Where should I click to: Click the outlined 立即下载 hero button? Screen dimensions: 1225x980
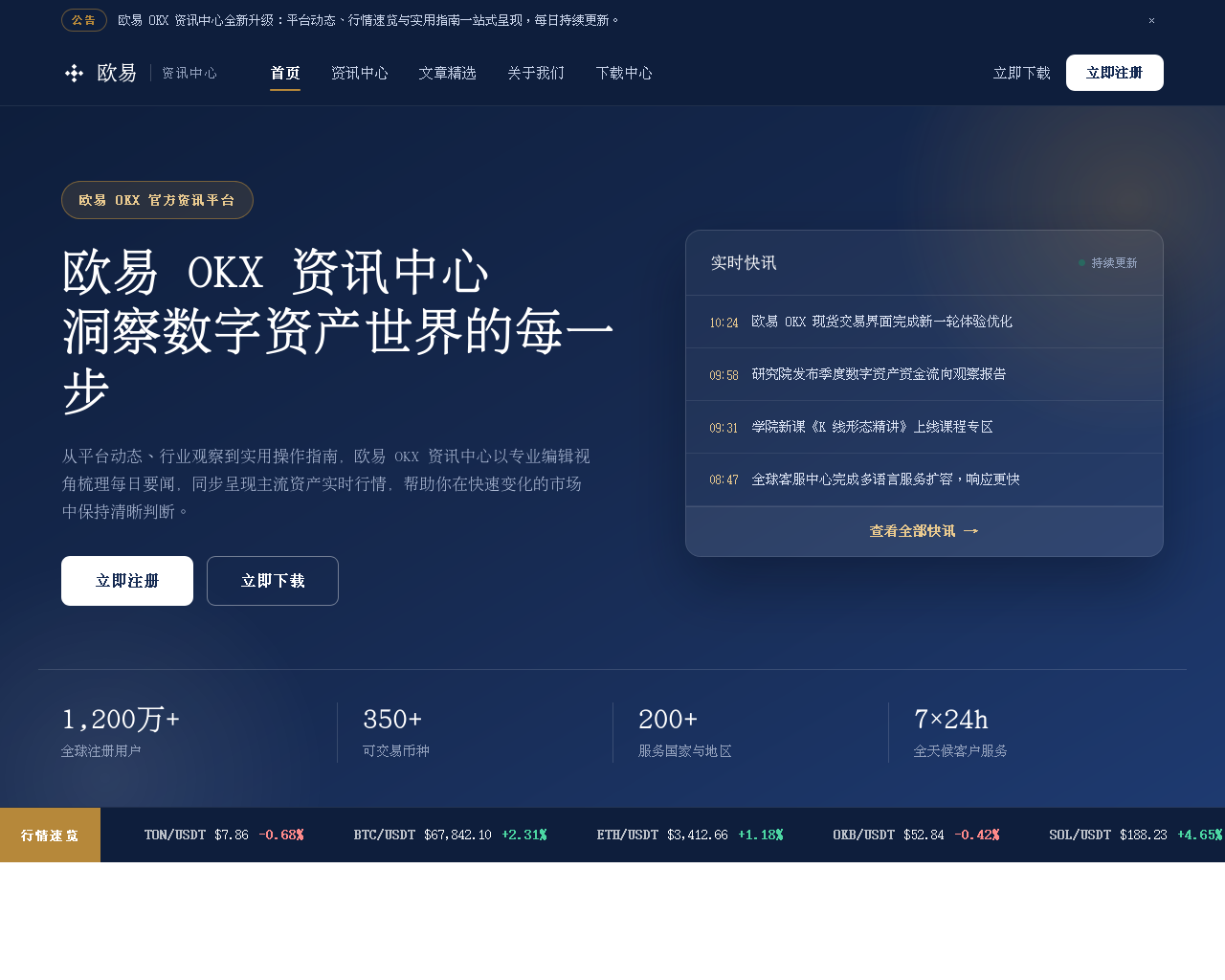click(x=273, y=581)
